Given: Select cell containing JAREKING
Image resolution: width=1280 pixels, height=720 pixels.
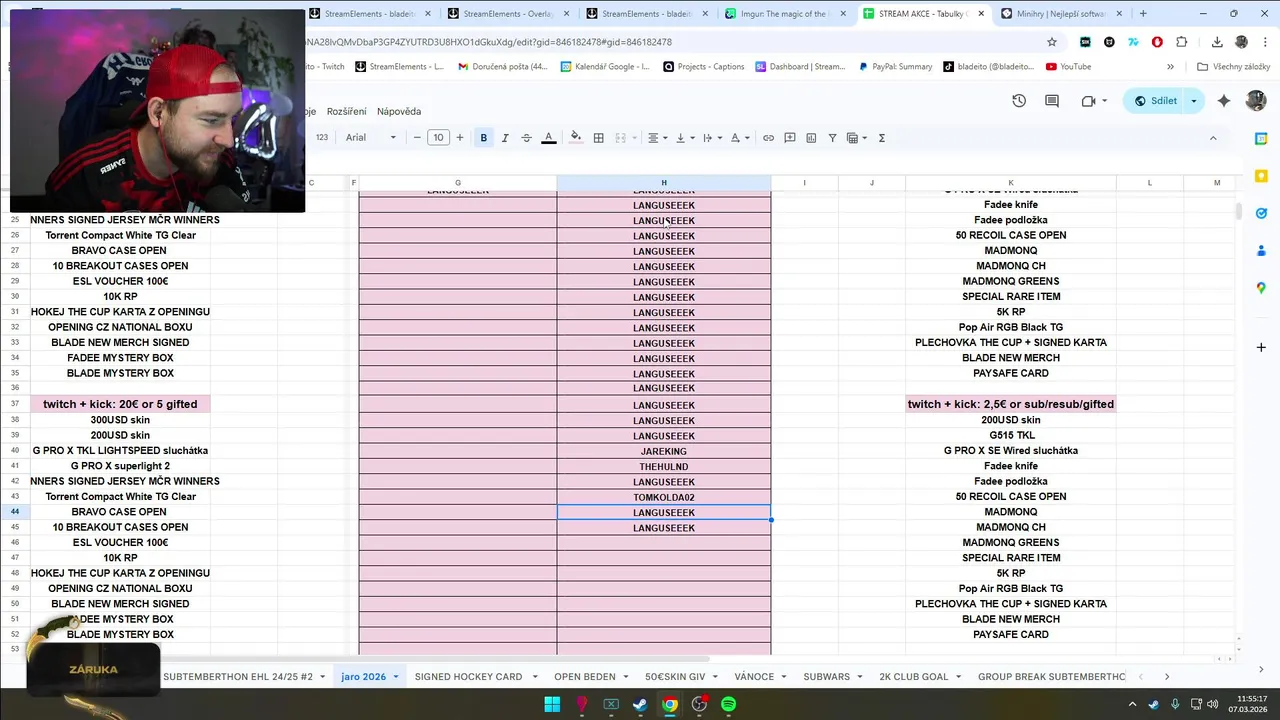Looking at the screenshot, I should click(664, 451).
